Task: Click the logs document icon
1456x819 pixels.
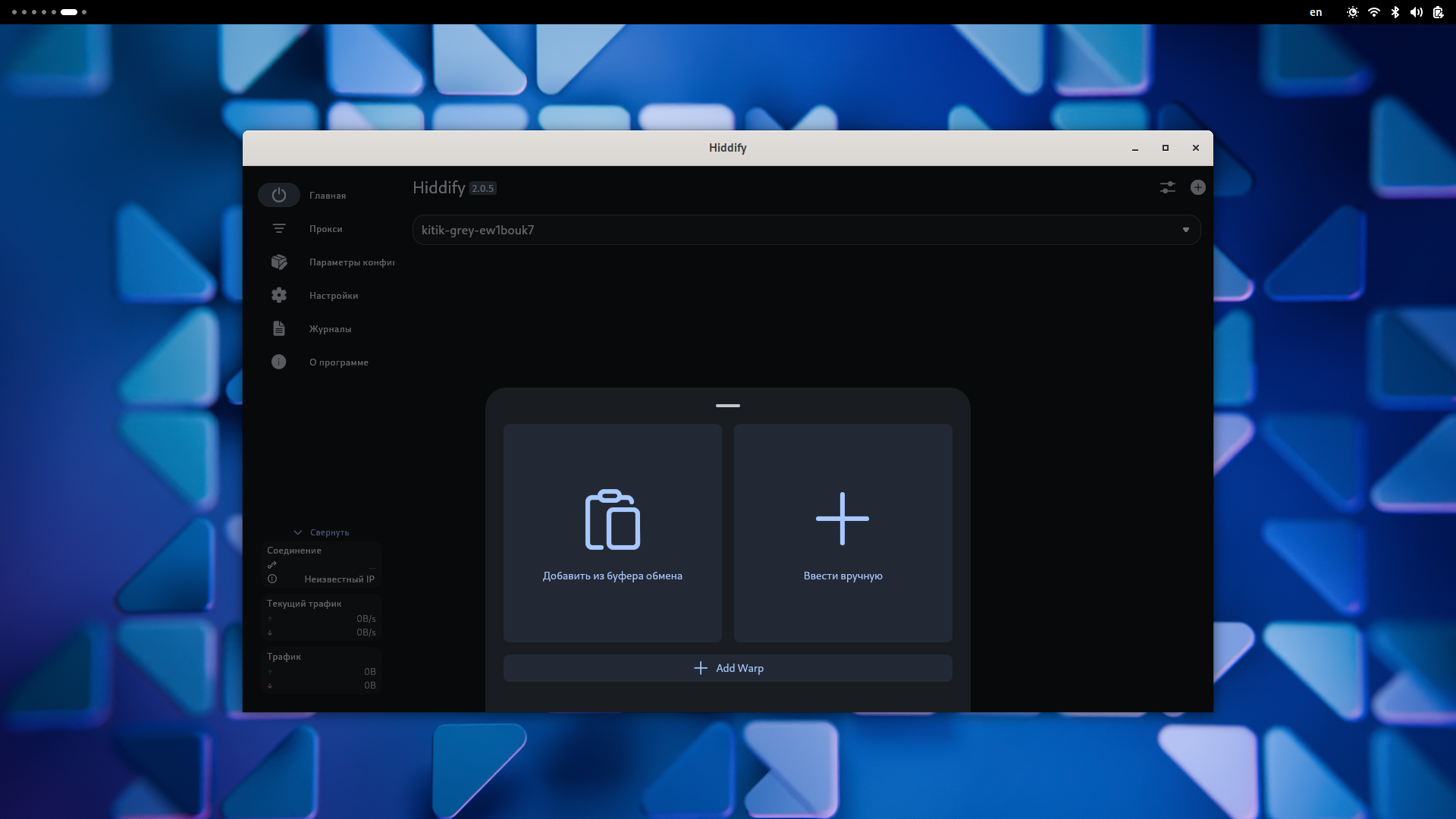Action: tap(279, 328)
